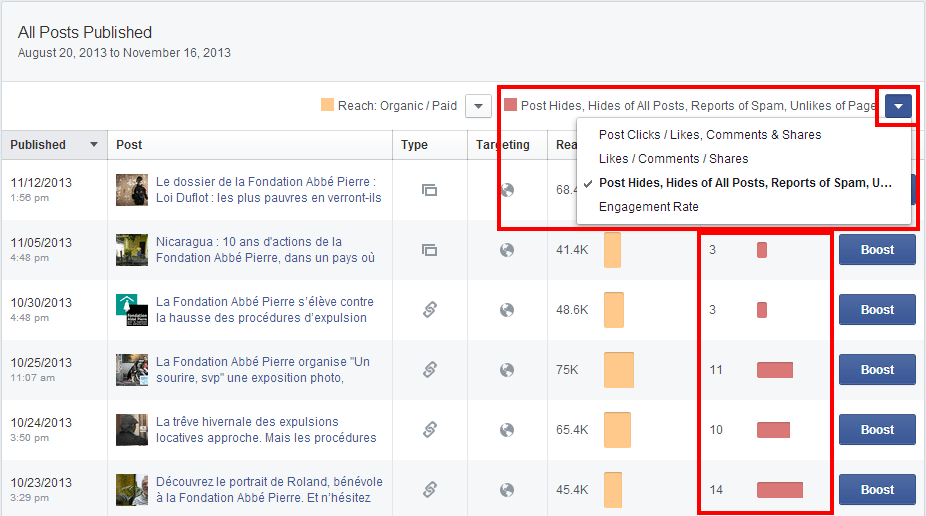Select Likes / Comments / Shares option
The image size is (926, 516).
point(673,159)
